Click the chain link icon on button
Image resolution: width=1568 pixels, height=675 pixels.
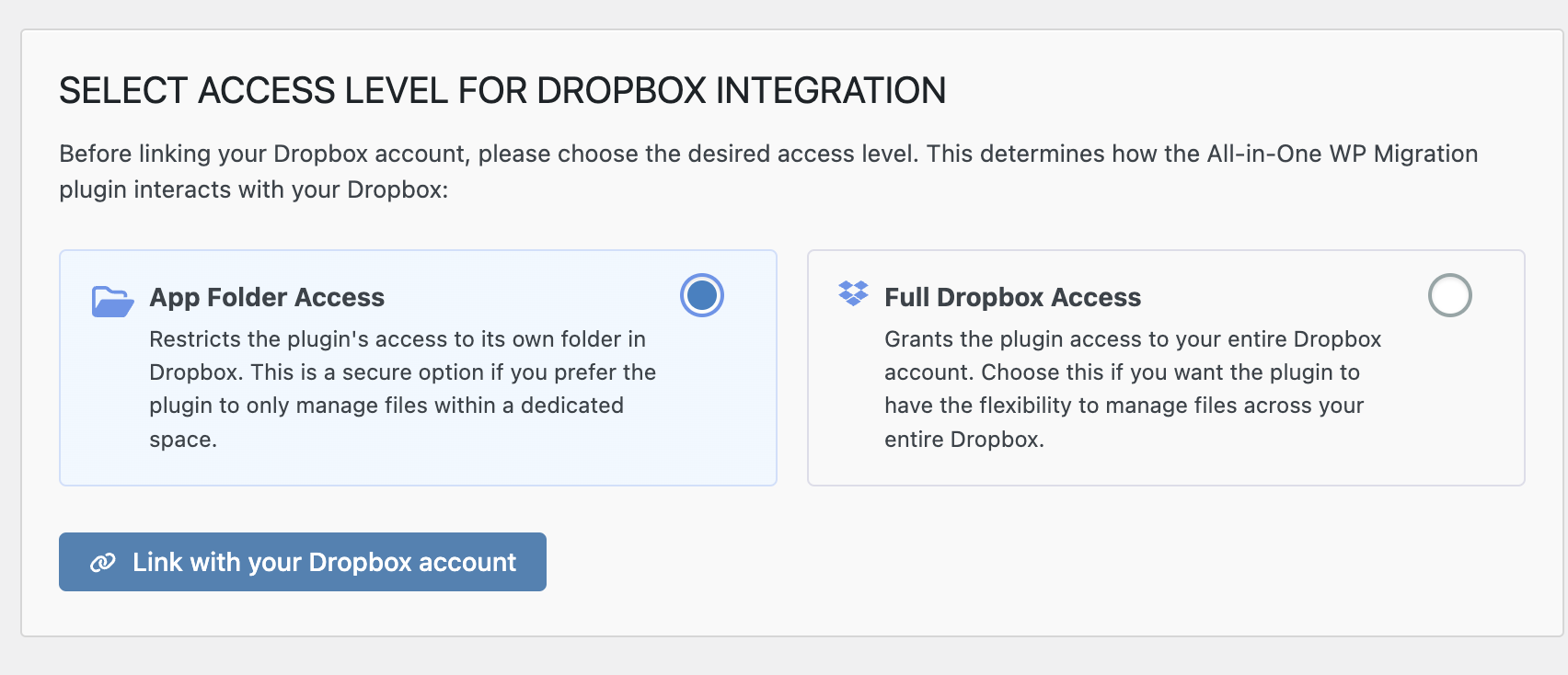click(102, 563)
